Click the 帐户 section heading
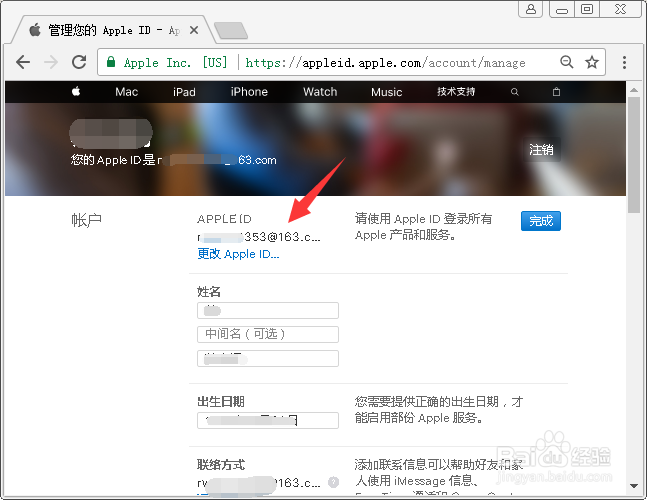This screenshot has height=500, width=647. pyautogui.click(x=86, y=220)
